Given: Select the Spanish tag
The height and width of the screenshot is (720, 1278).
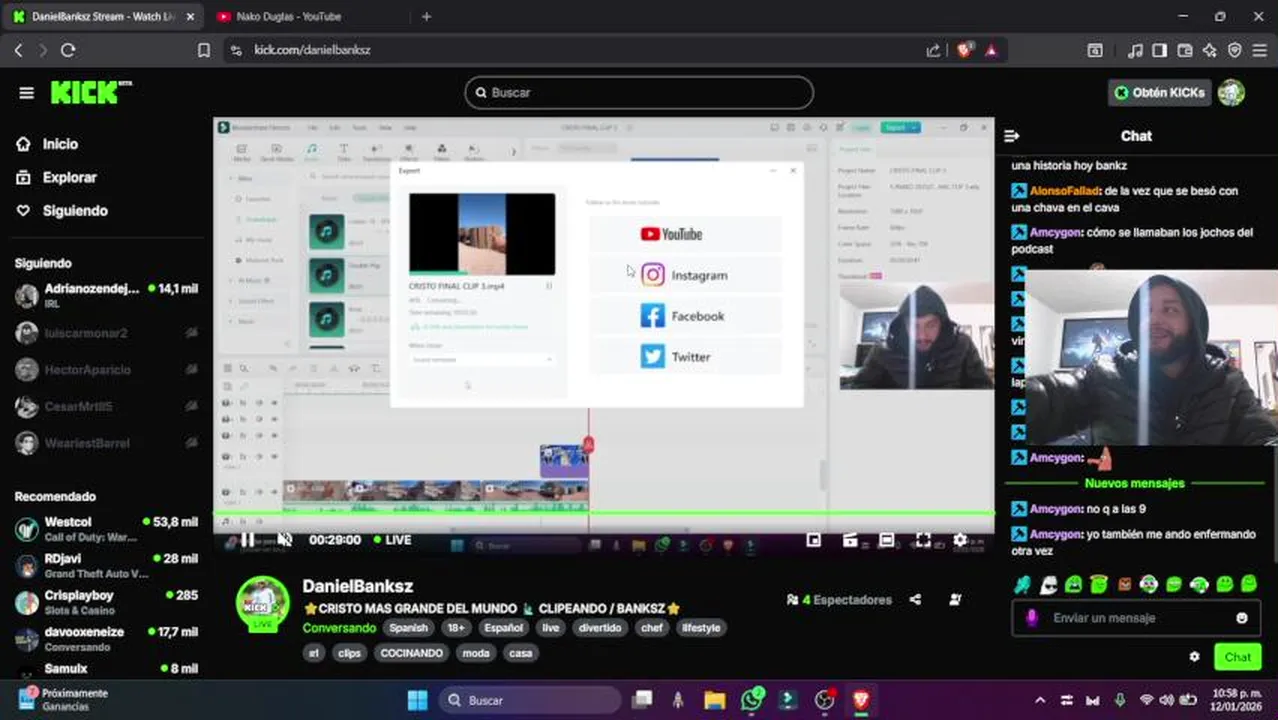Looking at the screenshot, I should pos(408,628).
